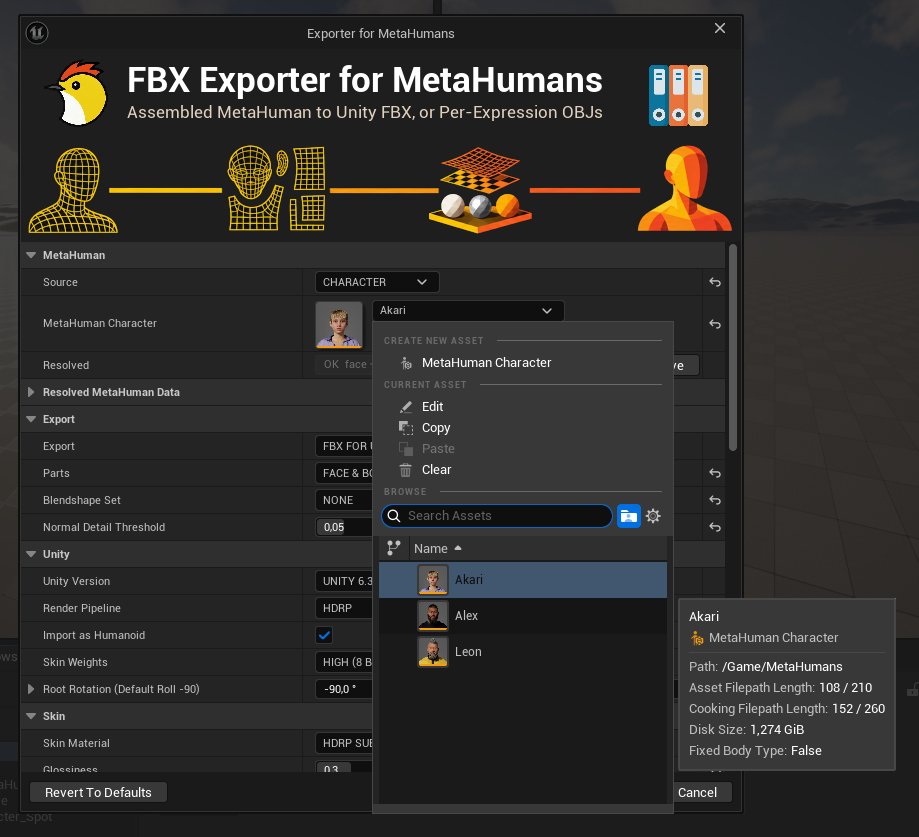Click the Search Assets field
The image size is (919, 837).
[x=497, y=516]
